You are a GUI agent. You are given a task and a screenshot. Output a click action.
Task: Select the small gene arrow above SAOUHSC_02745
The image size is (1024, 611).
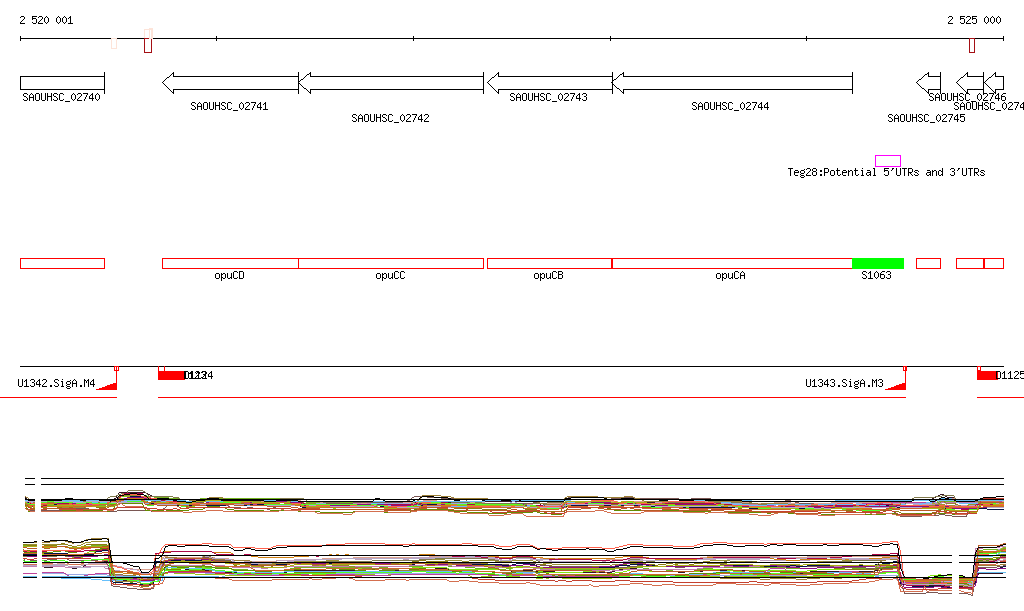point(929,83)
